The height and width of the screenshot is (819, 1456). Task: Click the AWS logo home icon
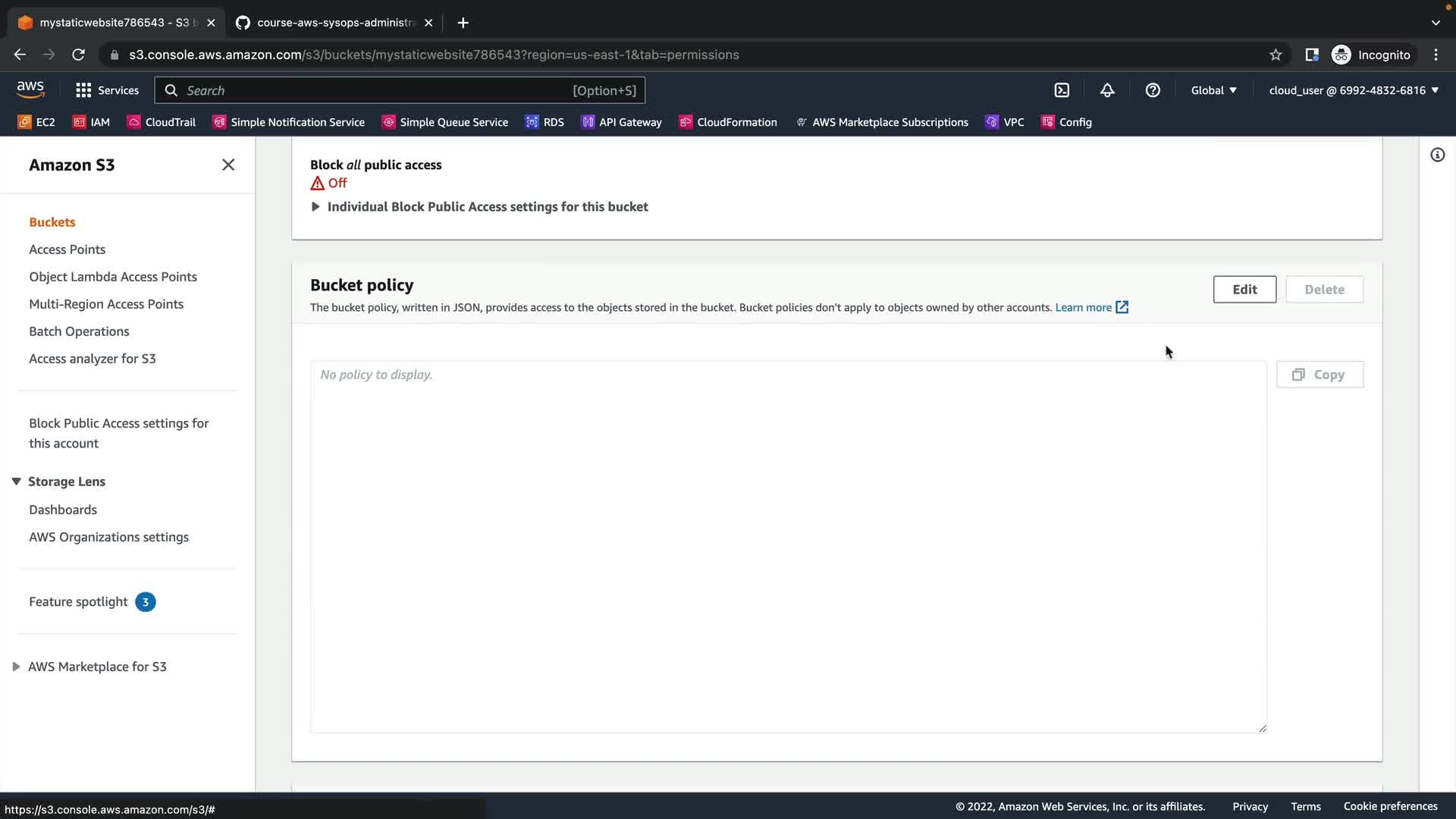tap(30, 89)
